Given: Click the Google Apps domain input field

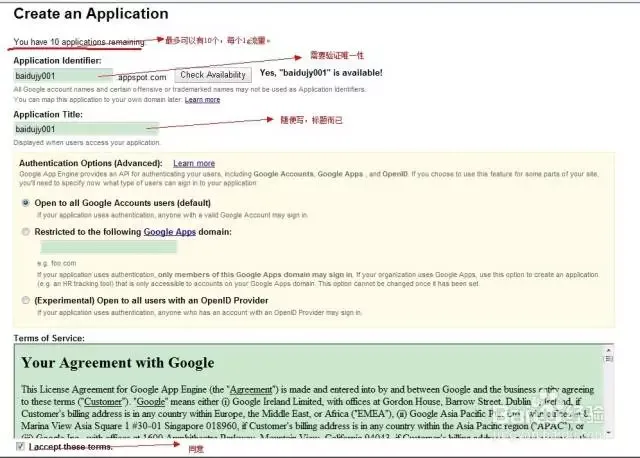Looking at the screenshot, I should [x=93, y=247].
